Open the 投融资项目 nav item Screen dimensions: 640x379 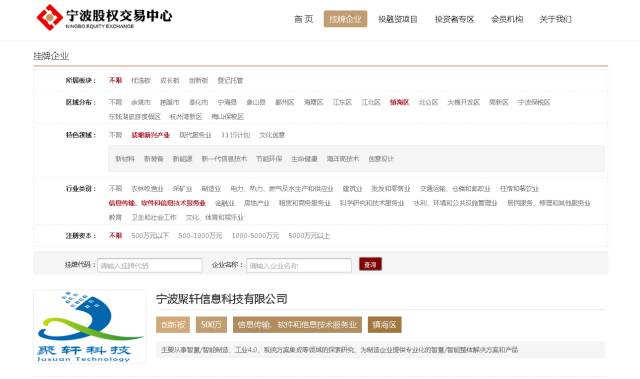tap(398, 19)
